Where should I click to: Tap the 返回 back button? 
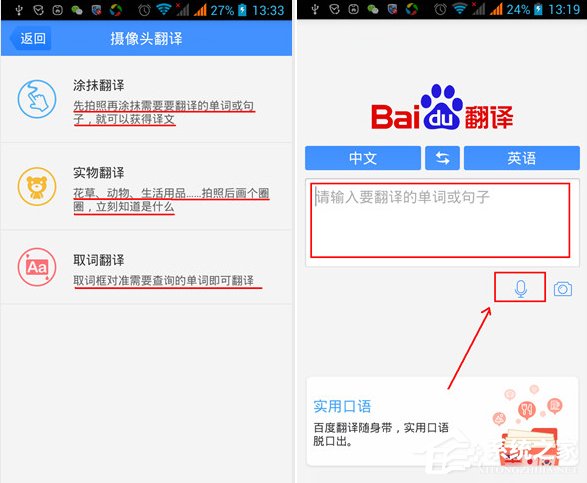[x=31, y=38]
